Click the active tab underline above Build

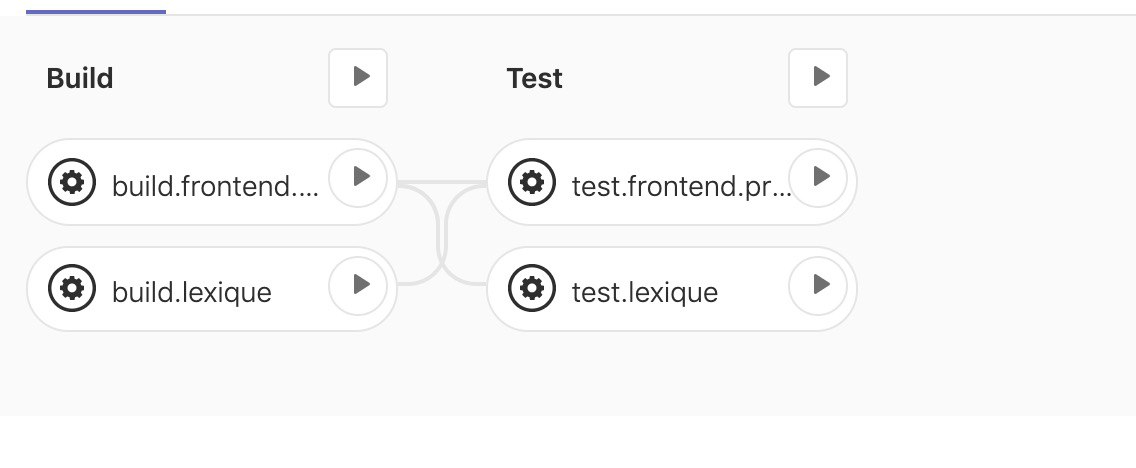pyautogui.click(x=96, y=12)
